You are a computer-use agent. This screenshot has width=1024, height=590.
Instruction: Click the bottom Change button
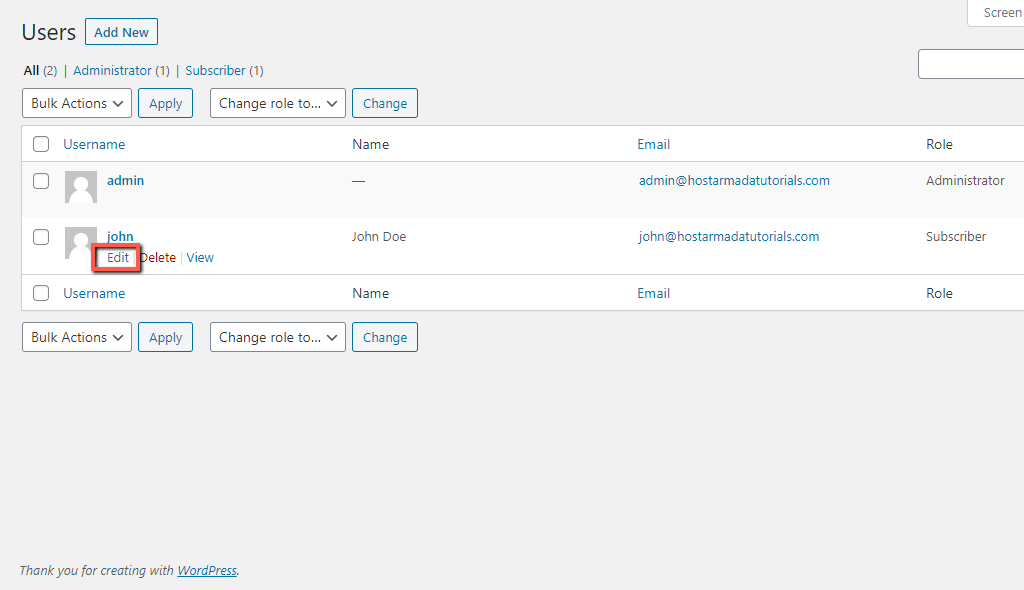(x=385, y=337)
